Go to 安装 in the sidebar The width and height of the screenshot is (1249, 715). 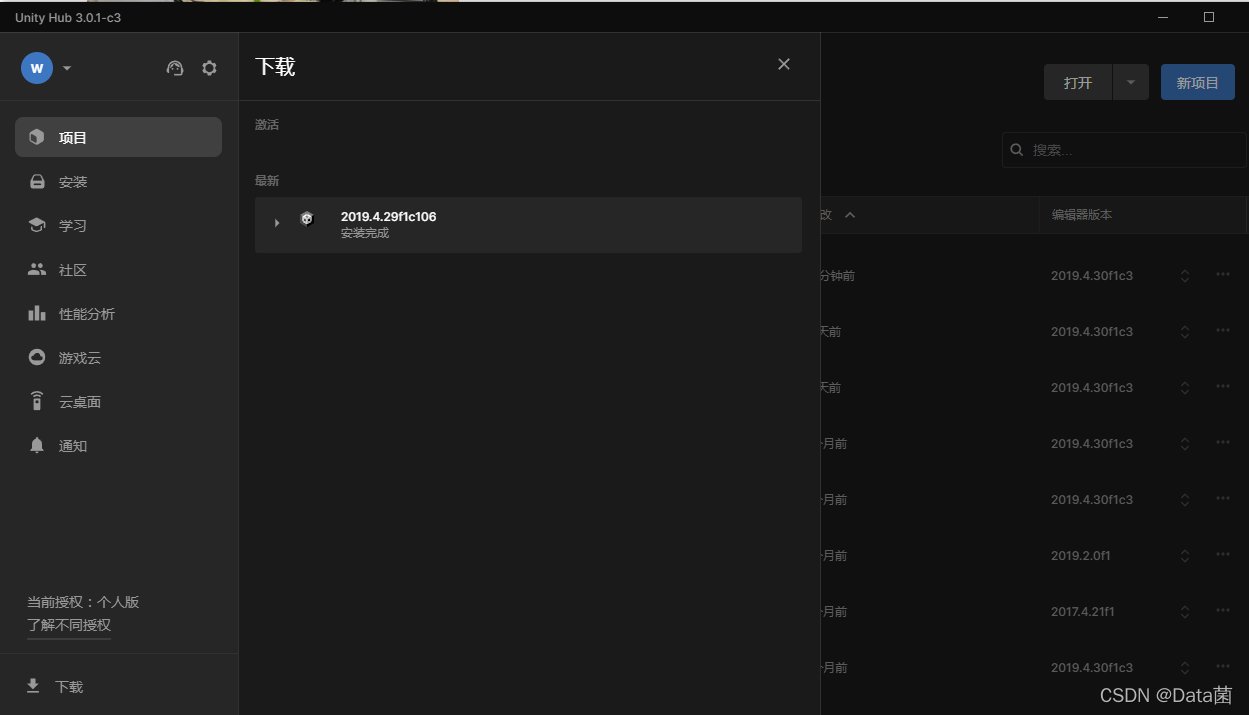pos(118,181)
